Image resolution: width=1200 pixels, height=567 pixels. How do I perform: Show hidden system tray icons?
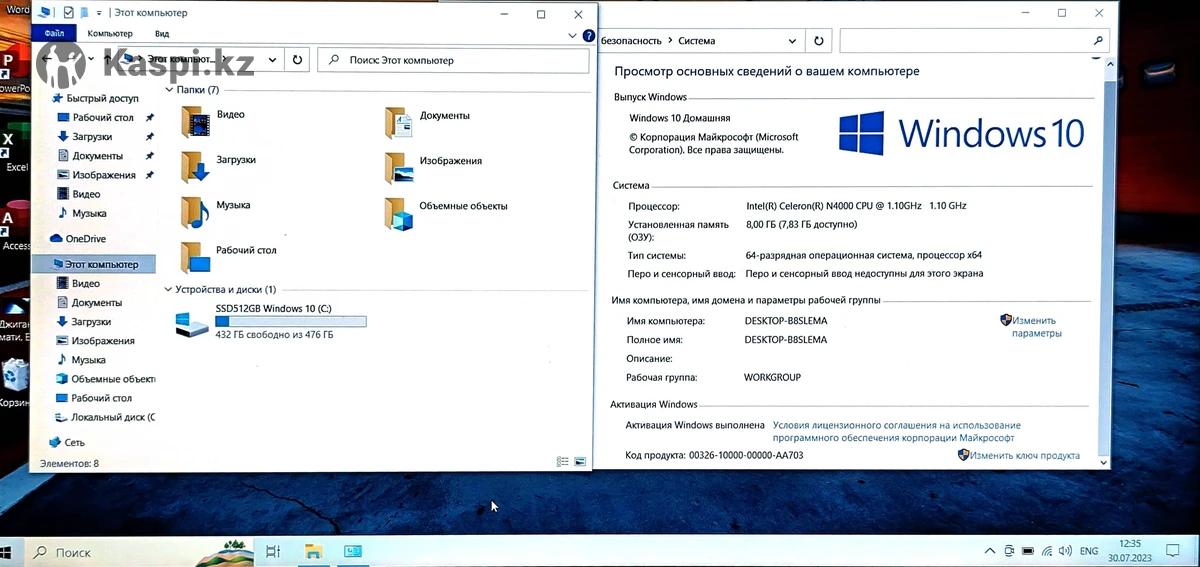click(989, 551)
